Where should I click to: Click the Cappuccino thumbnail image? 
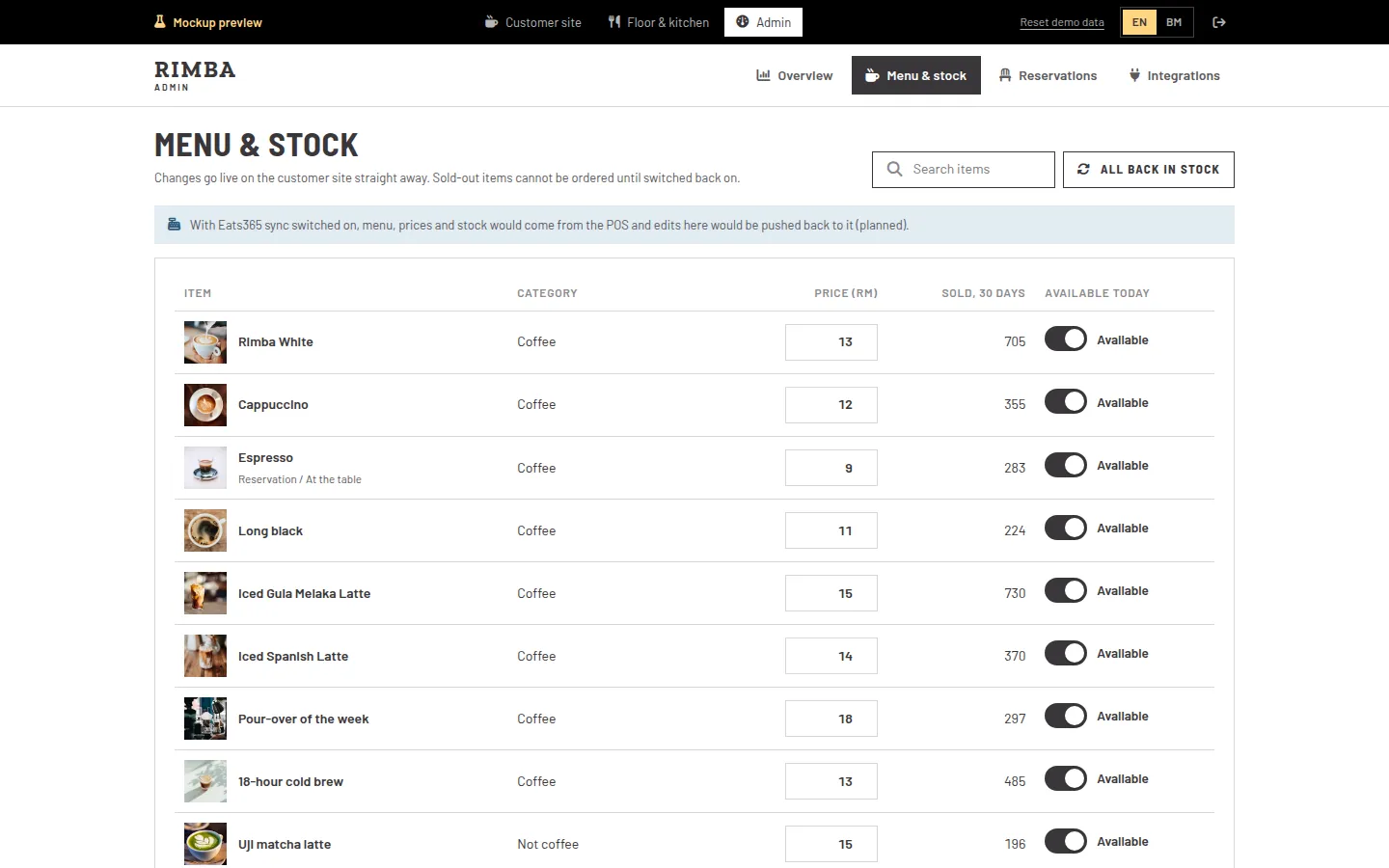205,405
